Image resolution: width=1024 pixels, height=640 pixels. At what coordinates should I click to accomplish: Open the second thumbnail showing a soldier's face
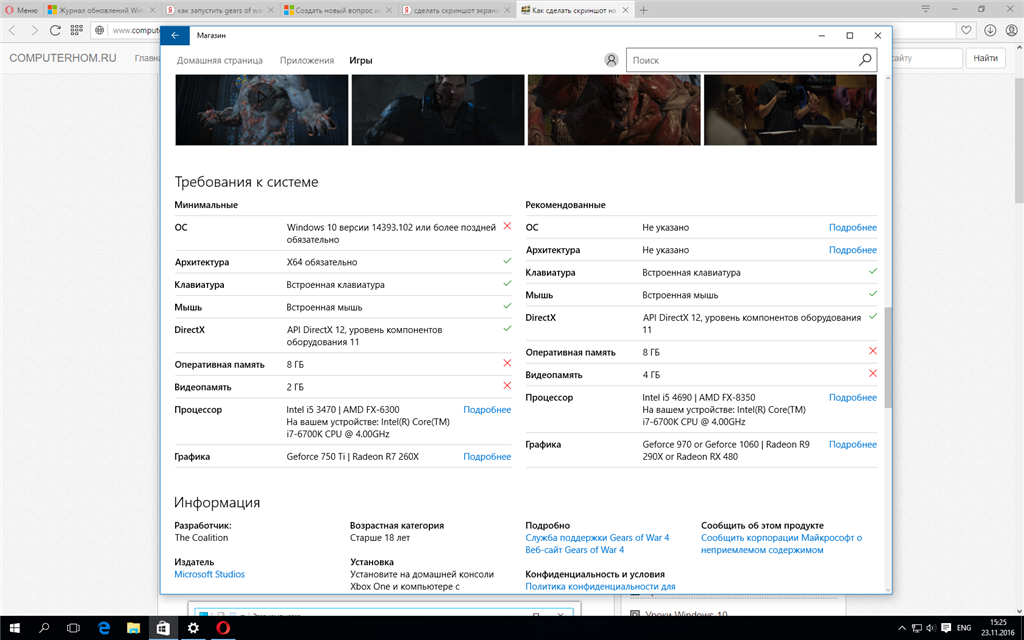(x=438, y=110)
